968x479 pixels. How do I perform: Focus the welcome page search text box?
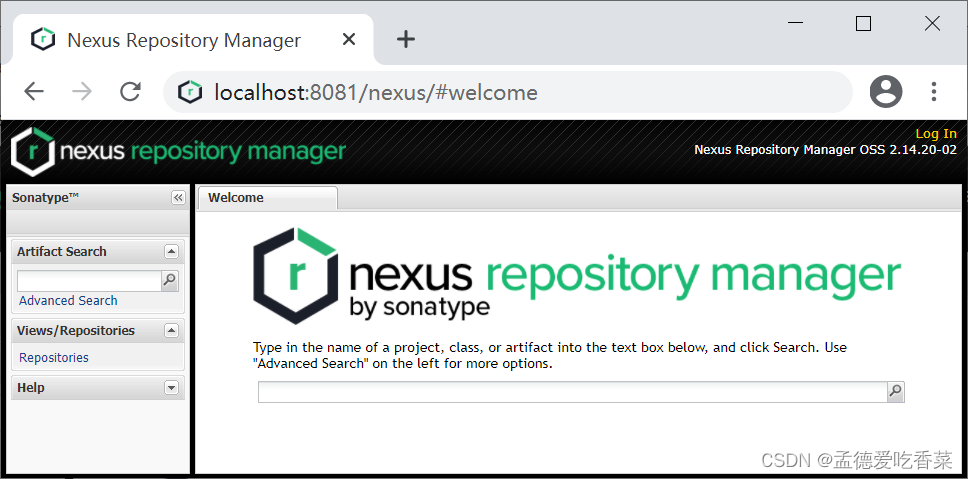coord(572,391)
